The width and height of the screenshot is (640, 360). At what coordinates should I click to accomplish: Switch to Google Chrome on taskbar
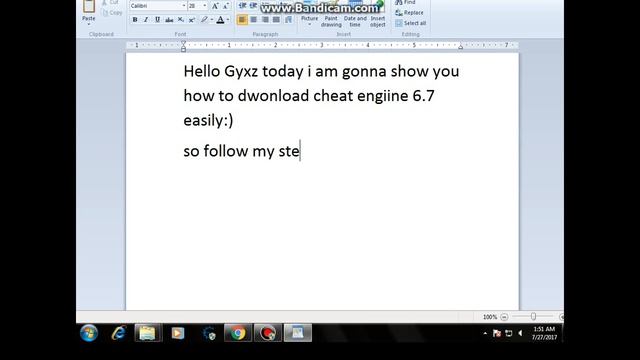tap(238, 333)
